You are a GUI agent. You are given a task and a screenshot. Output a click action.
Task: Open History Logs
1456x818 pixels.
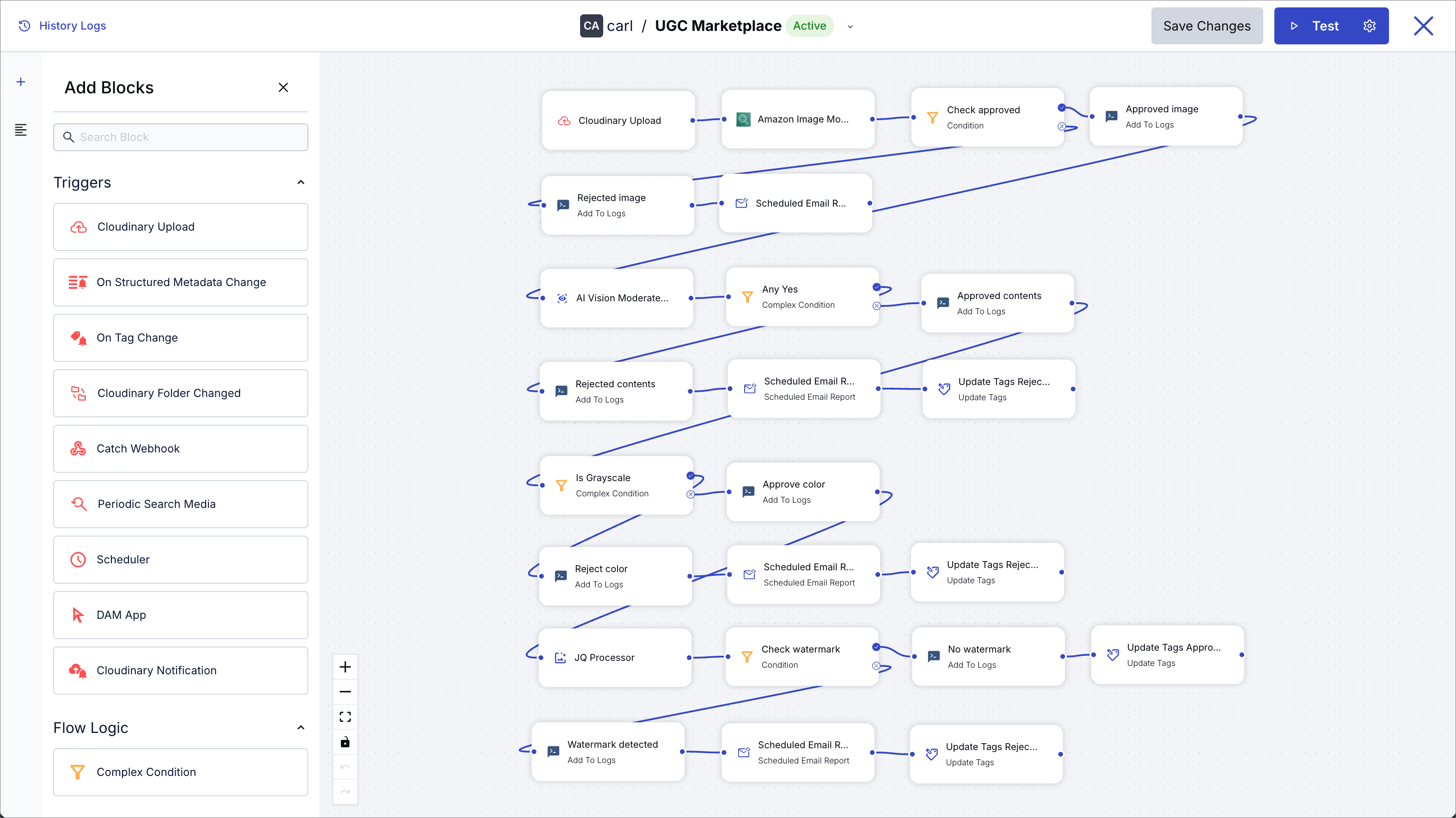62,25
